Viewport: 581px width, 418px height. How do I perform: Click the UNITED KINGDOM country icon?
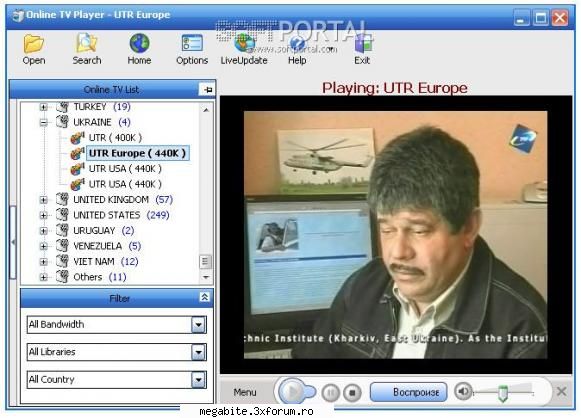coord(62,199)
